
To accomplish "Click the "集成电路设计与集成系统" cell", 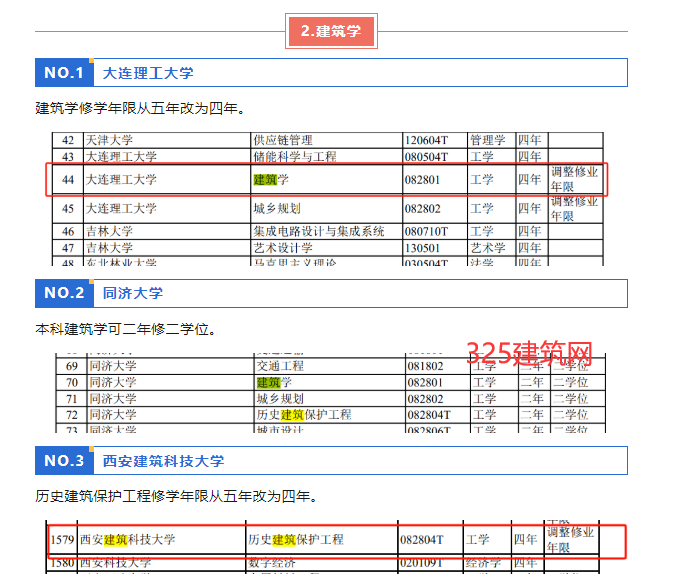I will coord(319,231).
